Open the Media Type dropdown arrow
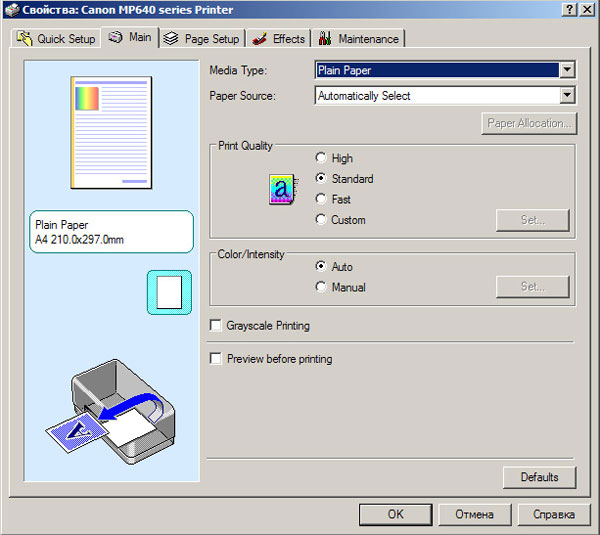The image size is (600, 535). [567, 70]
